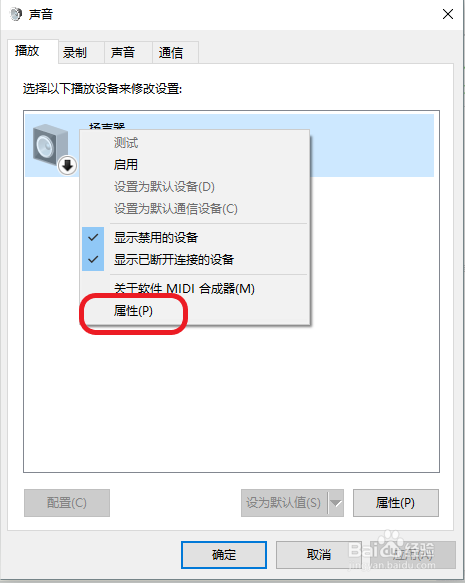Image resolution: width=465 pixels, height=583 pixels.
Task: Close the 声音 dialog window
Action: coord(448,14)
